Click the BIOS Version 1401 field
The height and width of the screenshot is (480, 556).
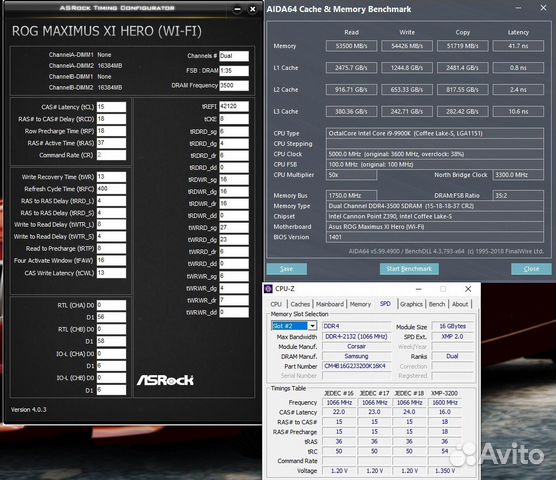[435, 237]
